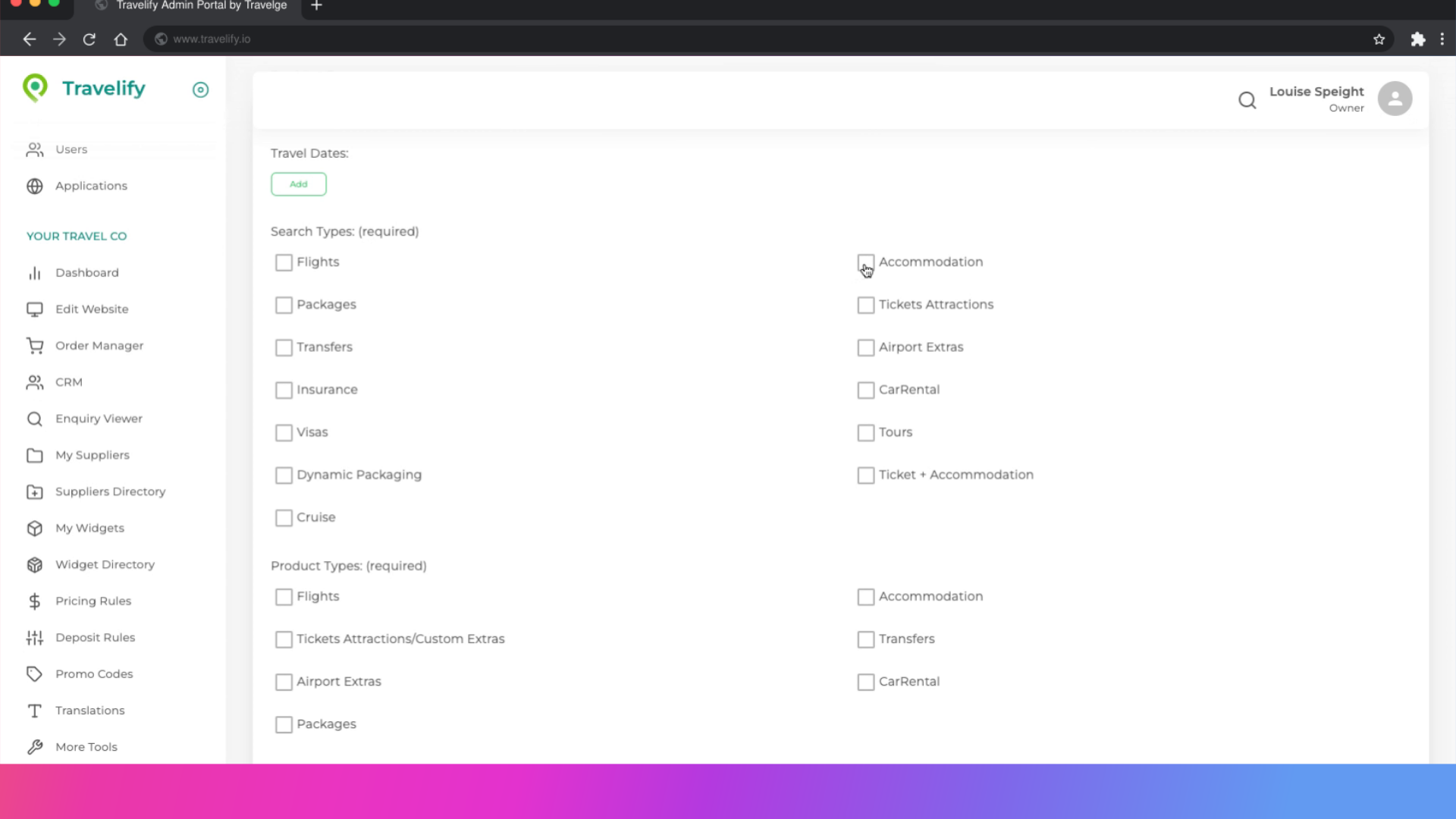The height and width of the screenshot is (819, 1456).
Task: Open the Enquiry Viewer magnifier icon
Action: pyautogui.click(x=35, y=418)
